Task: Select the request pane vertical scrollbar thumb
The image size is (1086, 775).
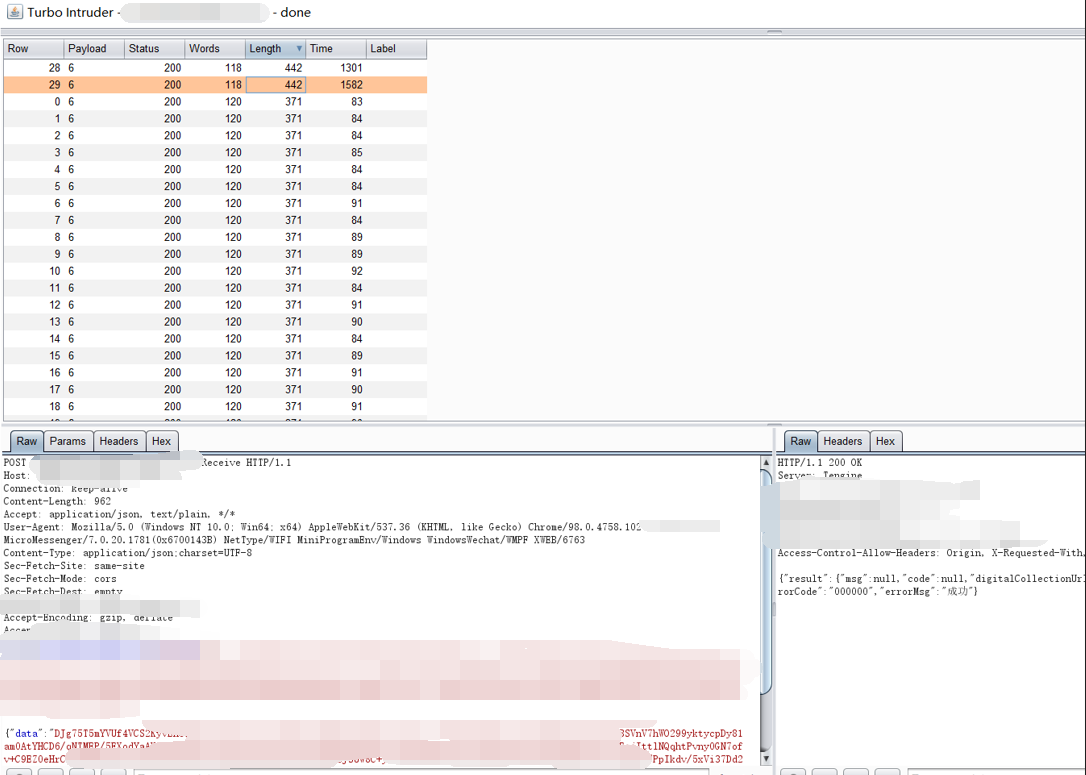Action: coord(766,582)
